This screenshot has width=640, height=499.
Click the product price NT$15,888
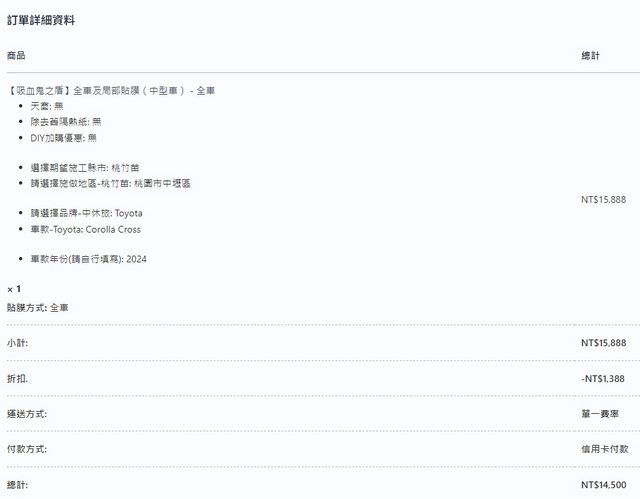[603, 199]
